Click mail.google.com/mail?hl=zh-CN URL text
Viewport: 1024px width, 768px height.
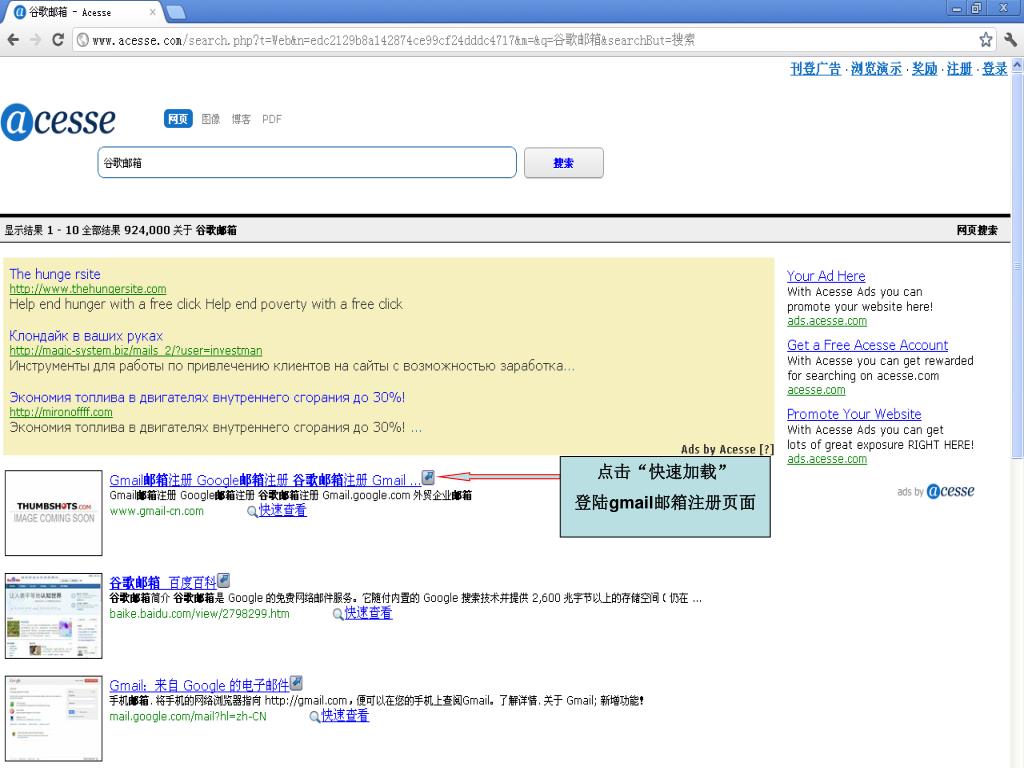[188, 716]
